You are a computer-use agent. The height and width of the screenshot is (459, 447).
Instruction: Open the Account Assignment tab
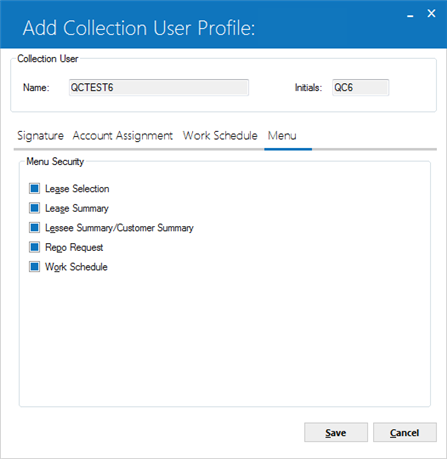point(123,136)
